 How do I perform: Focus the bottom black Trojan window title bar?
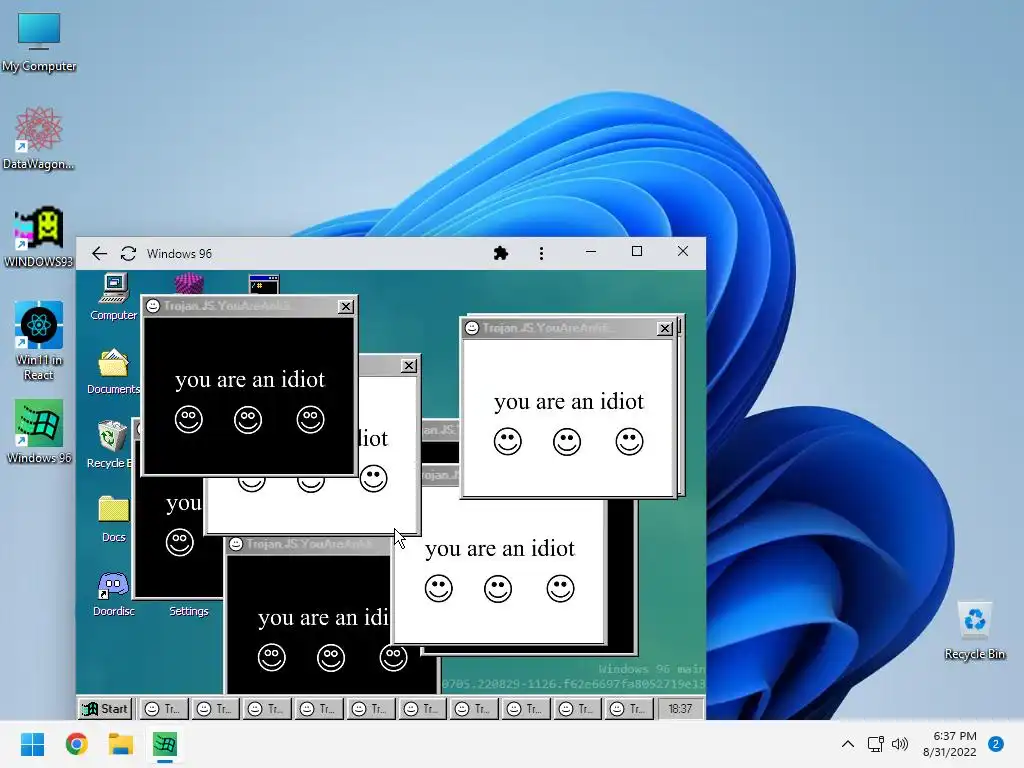tap(309, 544)
